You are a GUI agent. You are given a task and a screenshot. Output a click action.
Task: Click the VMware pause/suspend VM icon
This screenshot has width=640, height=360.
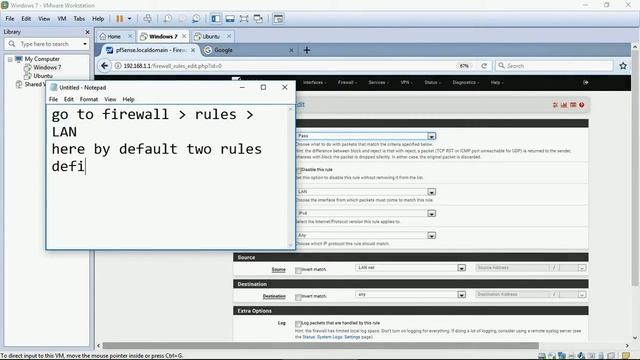click(x=119, y=19)
